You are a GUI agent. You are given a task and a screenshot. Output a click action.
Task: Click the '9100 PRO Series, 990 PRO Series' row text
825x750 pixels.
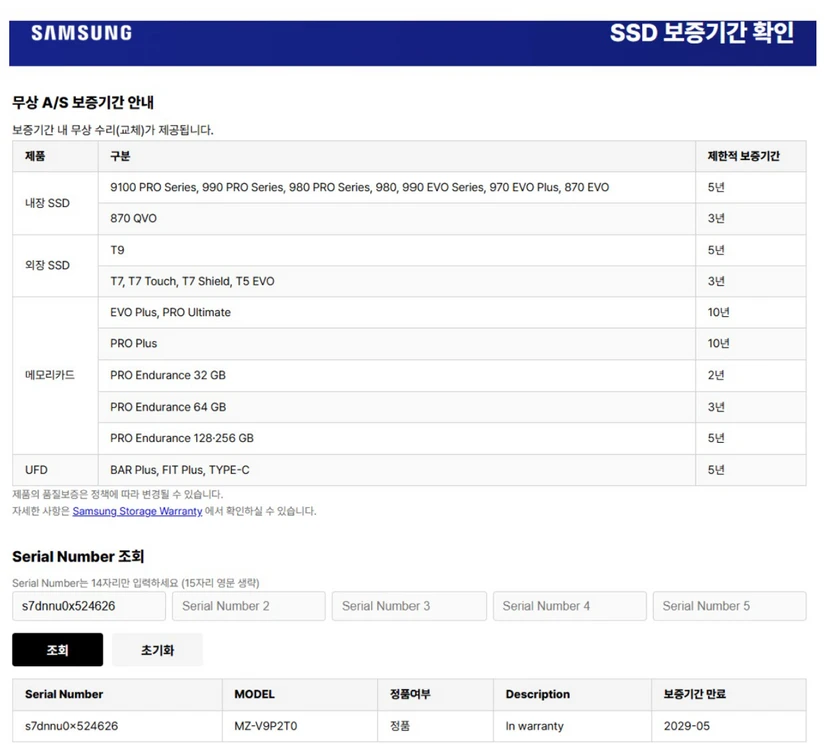[x=359, y=187]
